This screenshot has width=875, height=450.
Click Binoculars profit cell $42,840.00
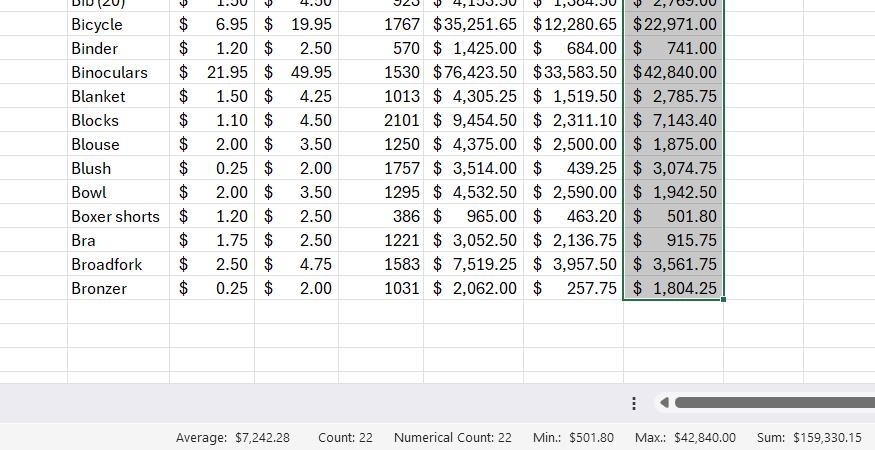[x=674, y=73]
